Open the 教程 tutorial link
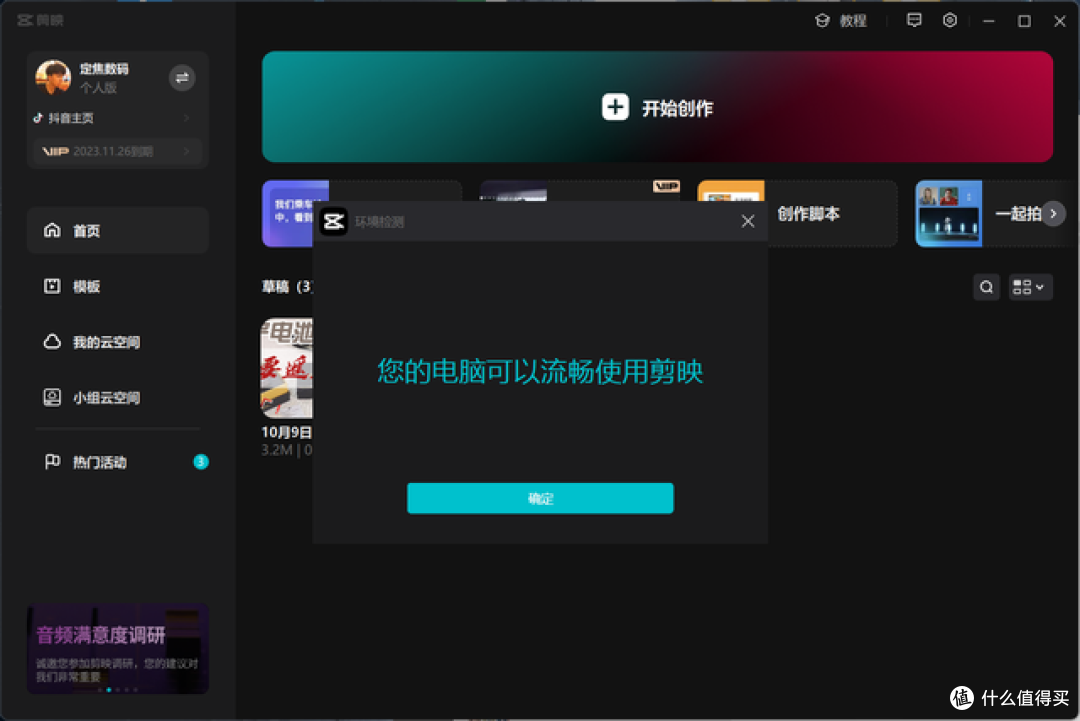1080x721 pixels. (840, 21)
